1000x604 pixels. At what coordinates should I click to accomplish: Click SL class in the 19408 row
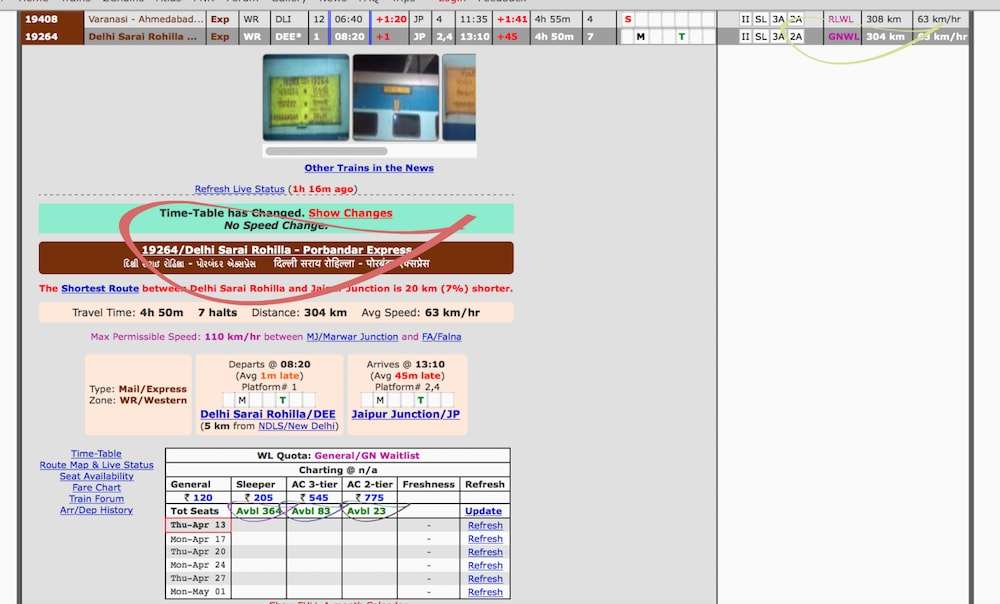pyautogui.click(x=761, y=19)
